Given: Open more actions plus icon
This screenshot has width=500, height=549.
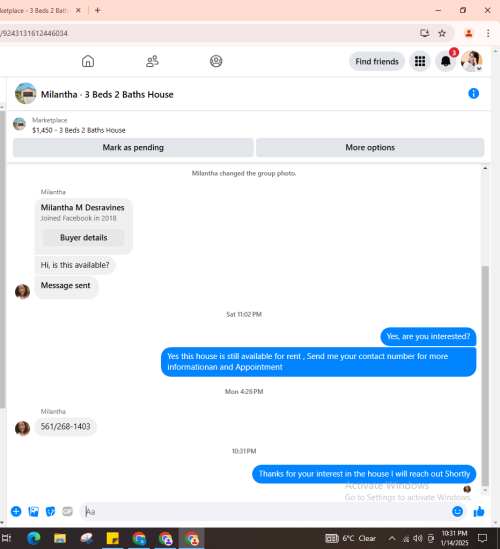Looking at the screenshot, I should [x=16, y=512].
